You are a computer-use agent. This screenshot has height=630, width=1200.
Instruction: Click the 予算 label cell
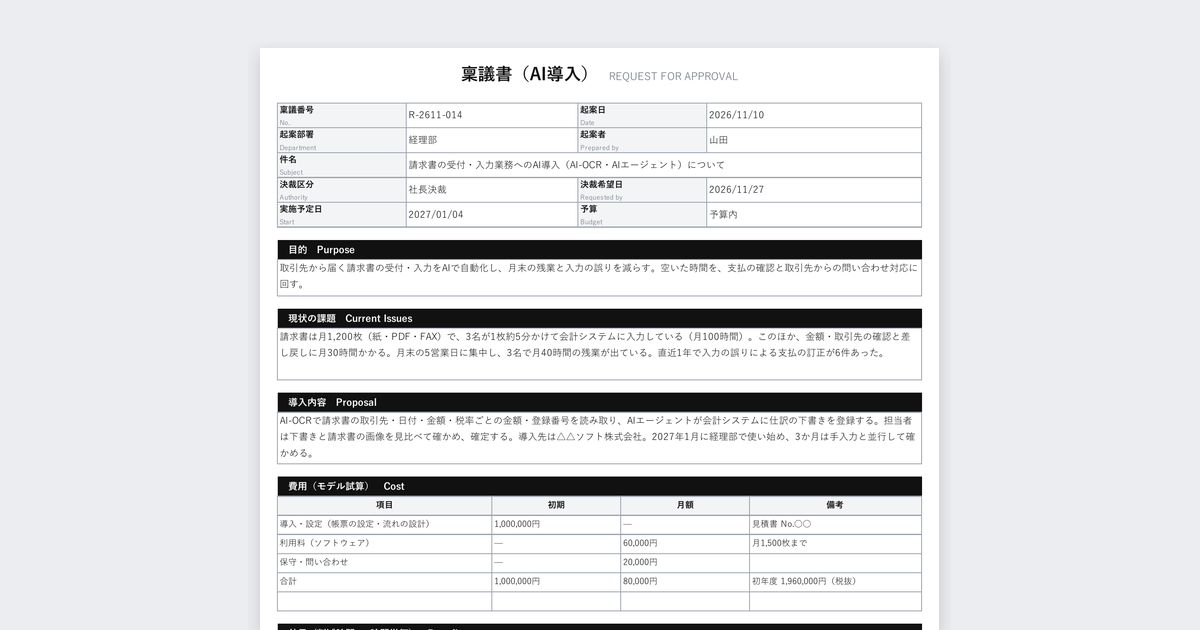[642, 215]
